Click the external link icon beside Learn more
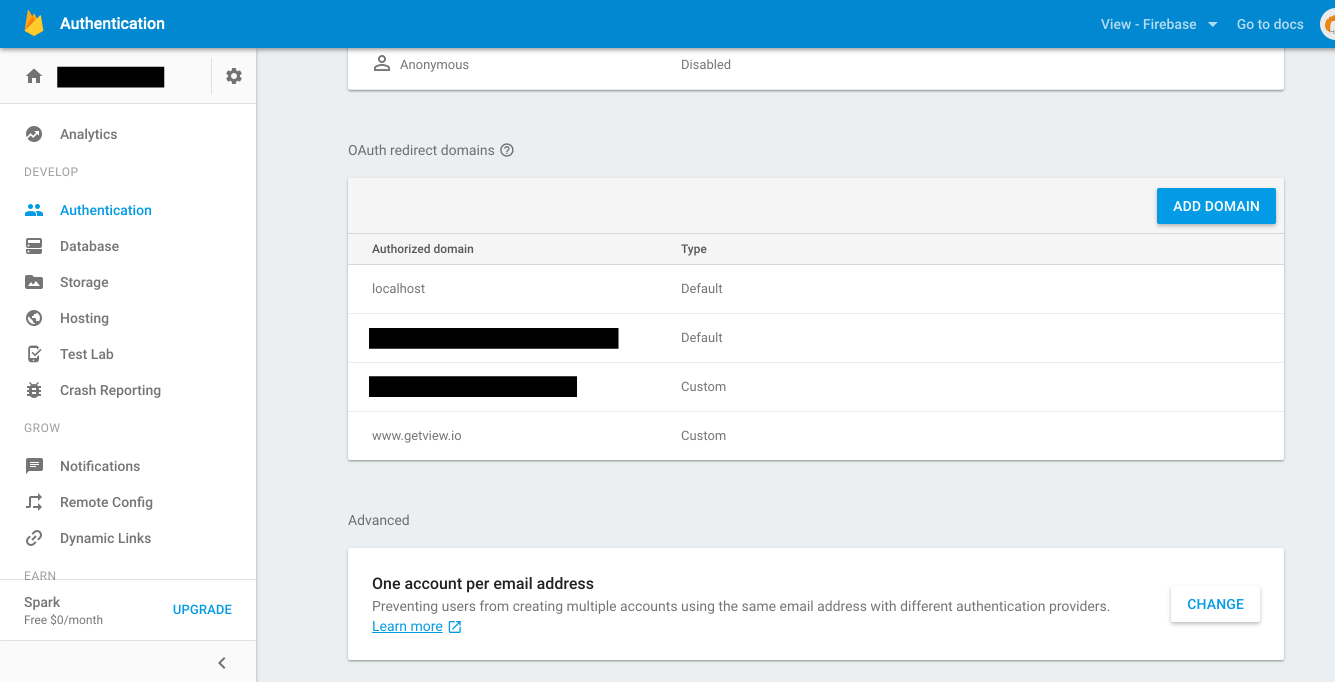1335x682 pixels. tap(455, 627)
